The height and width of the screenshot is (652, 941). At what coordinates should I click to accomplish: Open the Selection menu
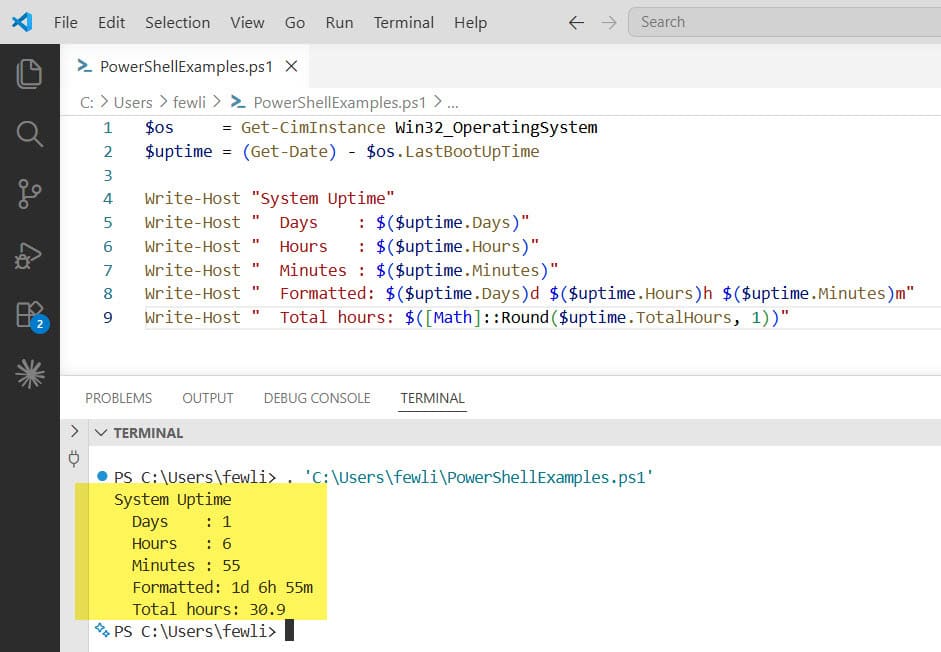pyautogui.click(x=178, y=23)
